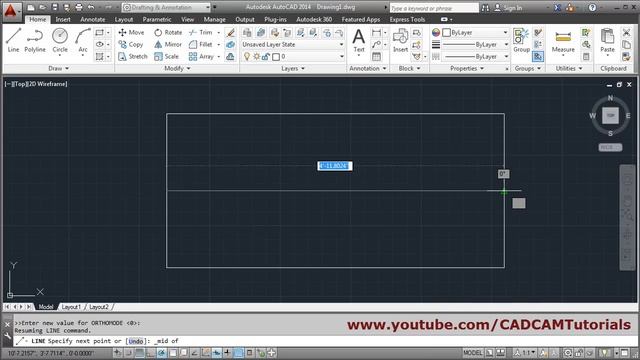The image size is (640, 360).
Task: Toggle Polar Tracking in status bar
Action: point(162,353)
